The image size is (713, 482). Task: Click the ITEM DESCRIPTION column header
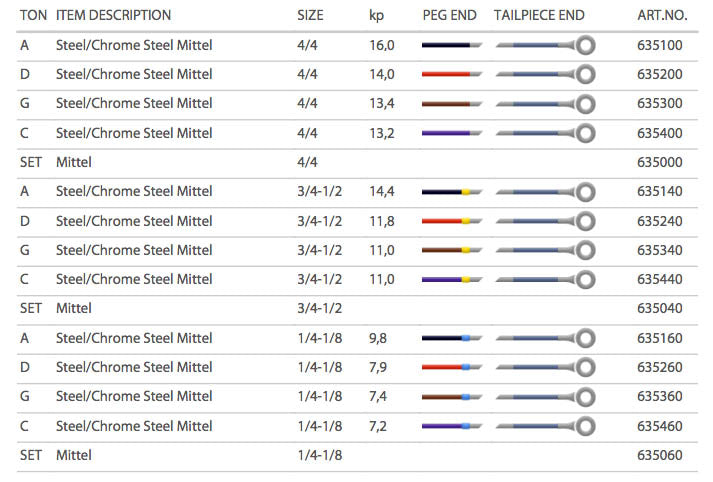pyautogui.click(x=113, y=16)
